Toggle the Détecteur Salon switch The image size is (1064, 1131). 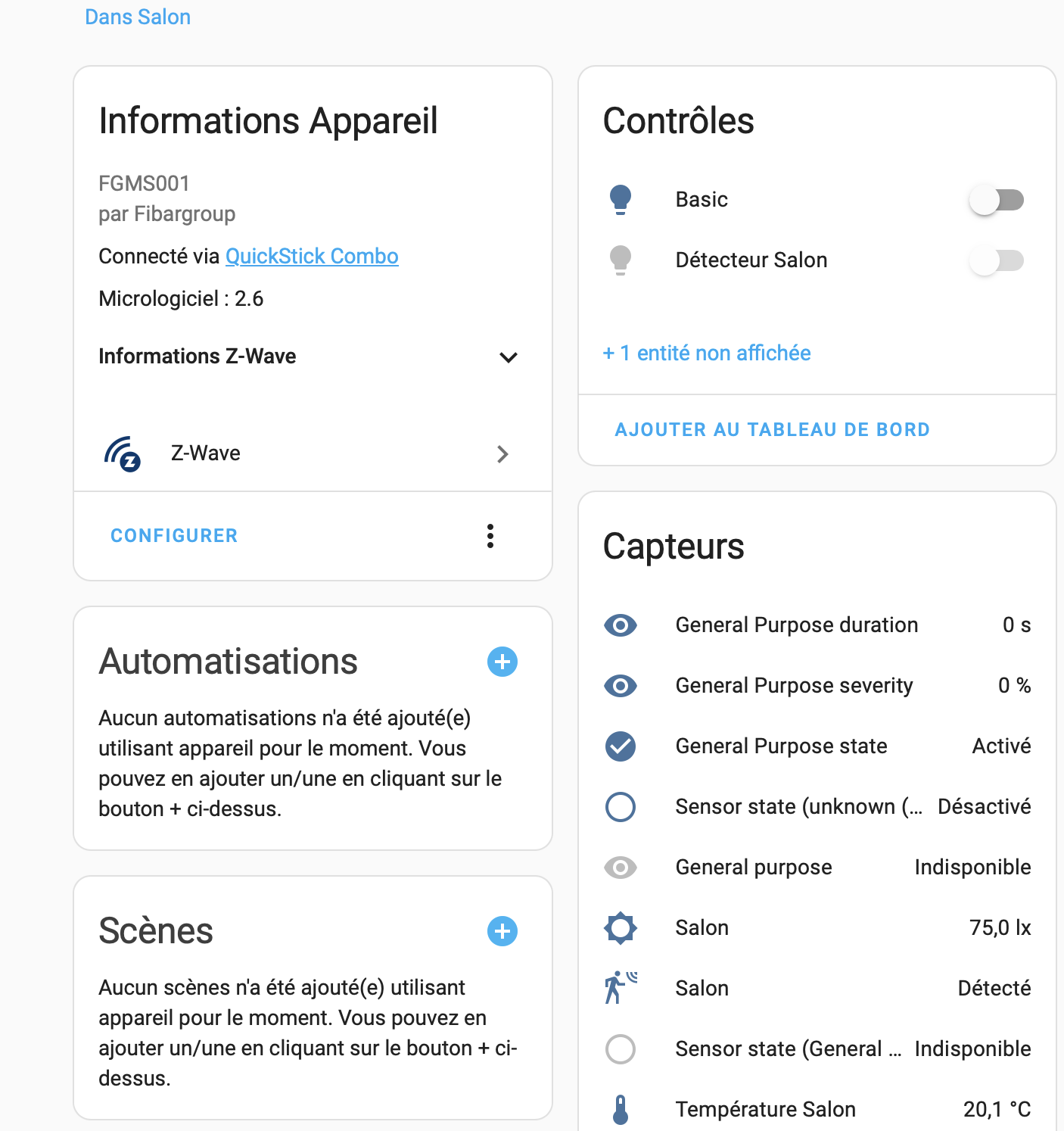pyautogui.click(x=997, y=260)
